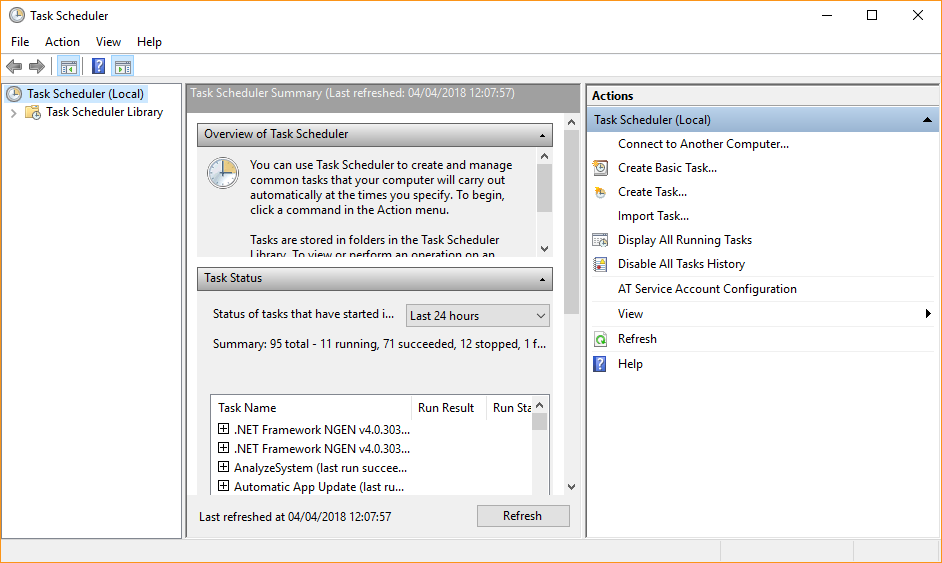Click the Refresh button at bottom of summary
Viewport: 942px width, 563px height.
click(x=523, y=516)
